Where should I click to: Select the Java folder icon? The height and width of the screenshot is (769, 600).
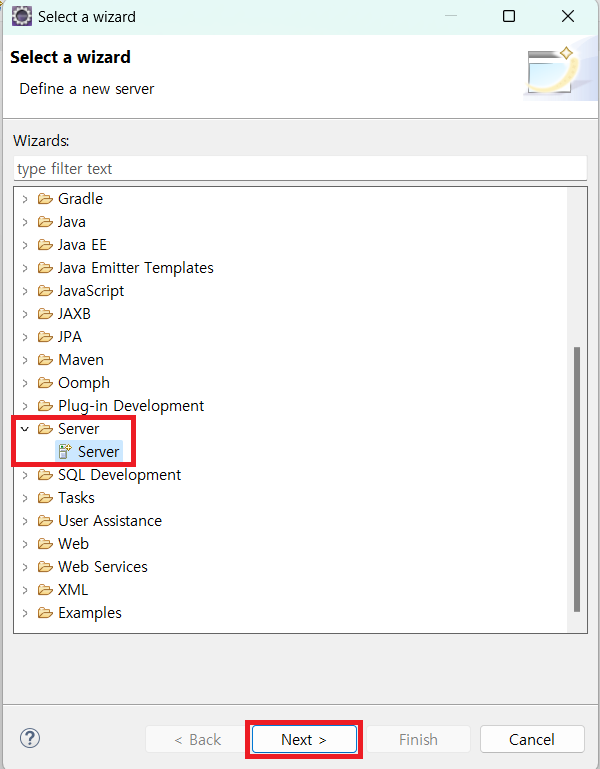click(x=45, y=222)
